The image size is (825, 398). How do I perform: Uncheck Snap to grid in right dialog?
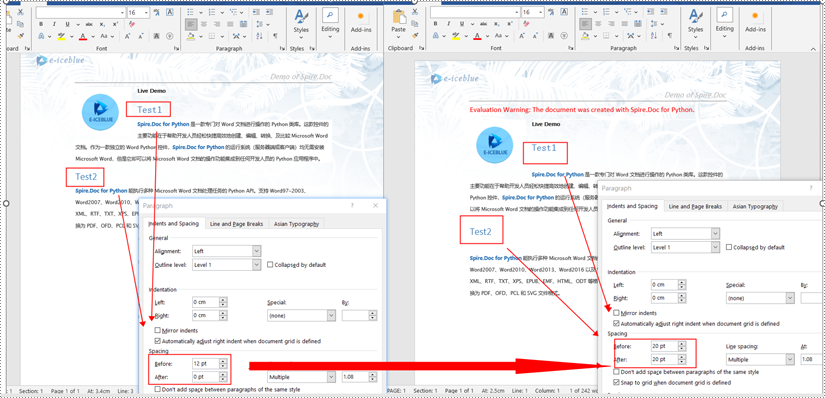pos(617,382)
